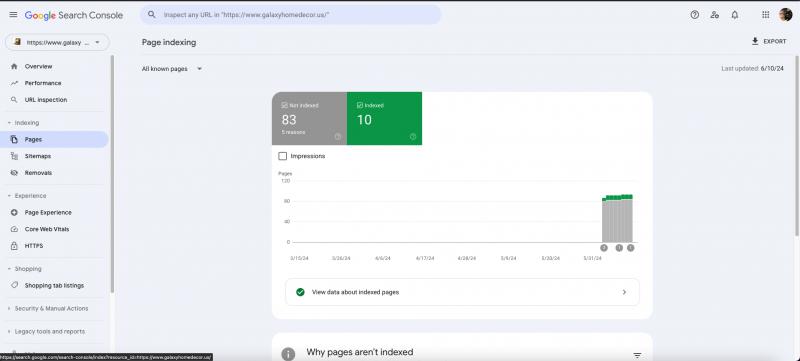This screenshot has width=800, height=361.
Task: Open Sitemaps report
Action: 54,156
